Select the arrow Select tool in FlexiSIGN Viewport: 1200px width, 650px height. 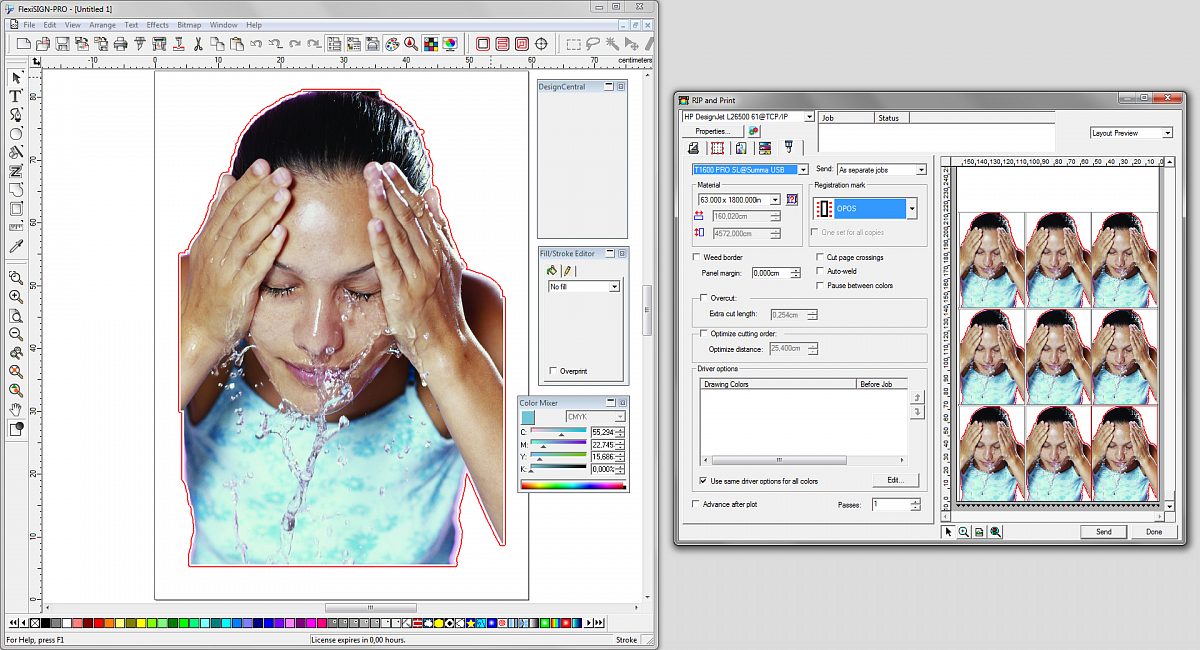(x=16, y=78)
